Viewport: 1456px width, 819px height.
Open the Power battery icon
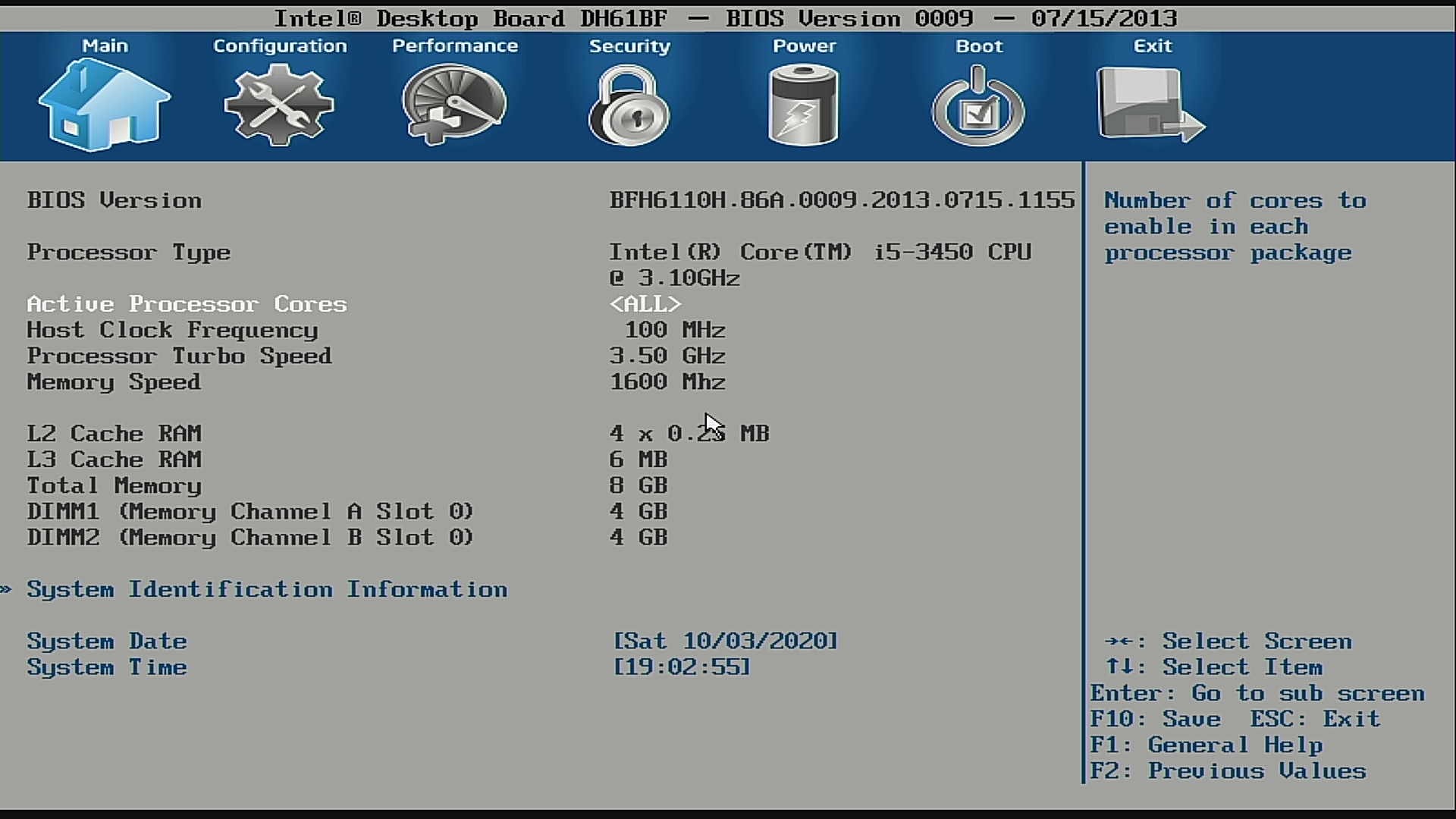coord(803,105)
